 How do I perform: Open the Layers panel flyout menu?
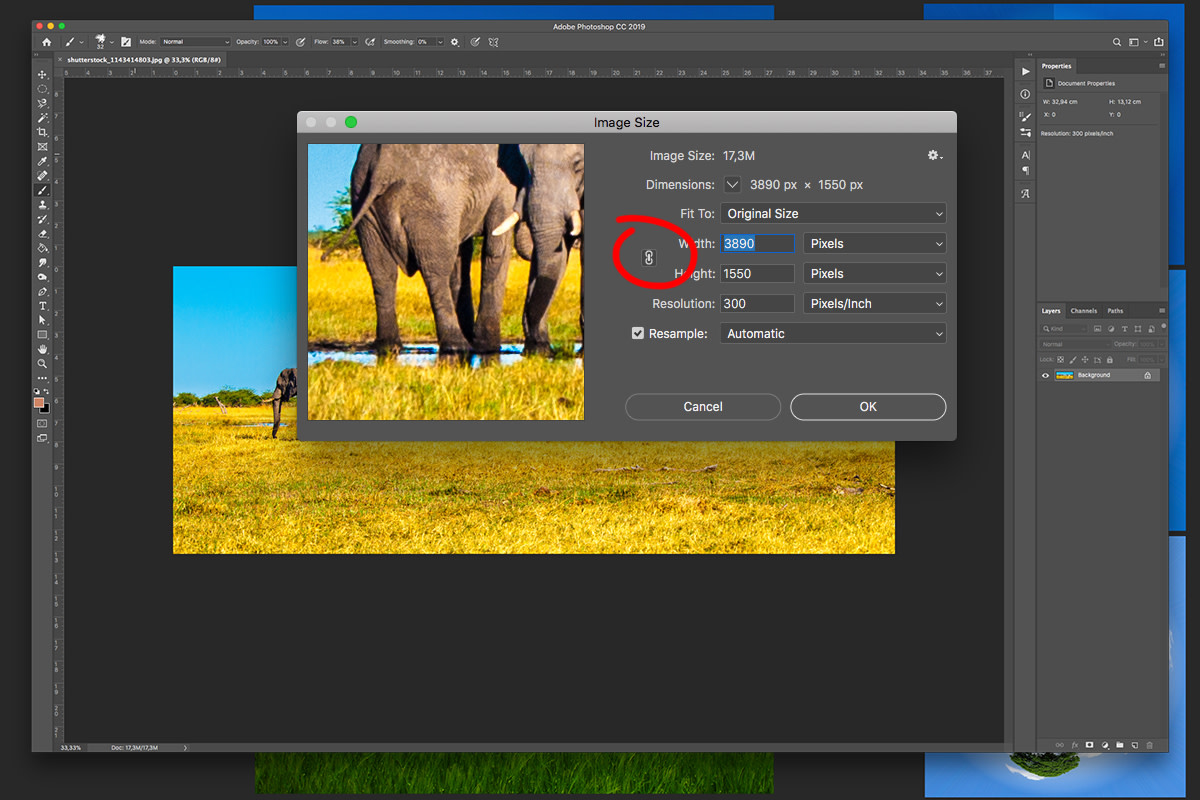point(1162,311)
